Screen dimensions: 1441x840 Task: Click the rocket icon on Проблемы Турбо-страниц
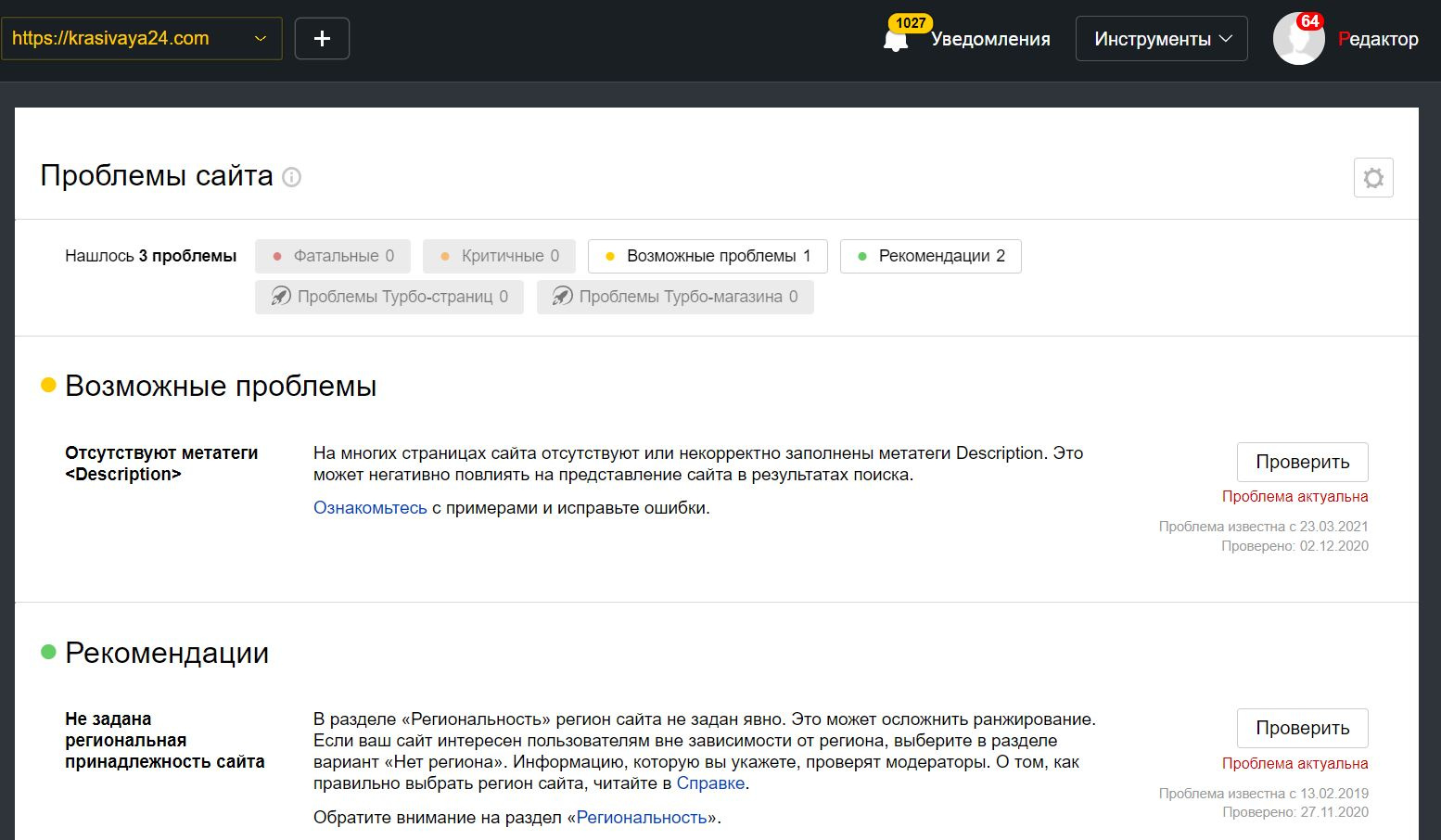click(x=280, y=297)
